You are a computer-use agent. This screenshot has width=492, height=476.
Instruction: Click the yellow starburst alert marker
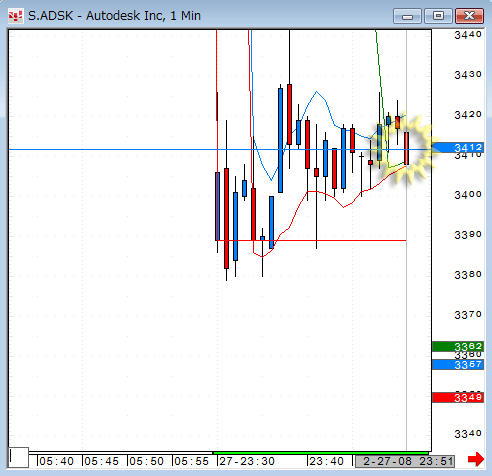[408, 149]
